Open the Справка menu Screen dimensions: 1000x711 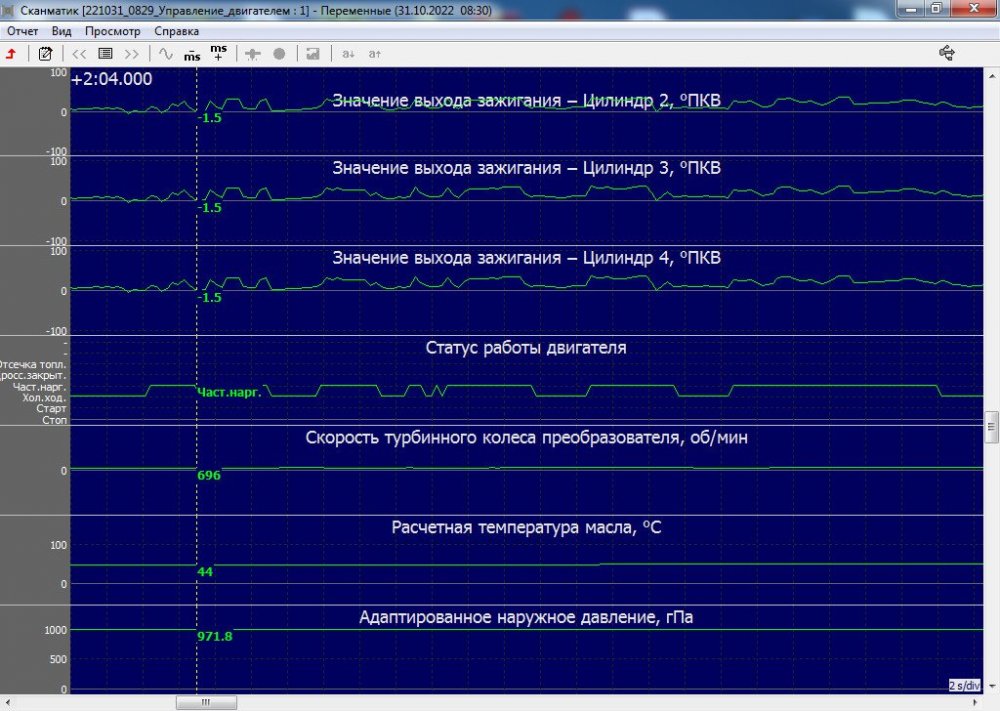click(176, 31)
